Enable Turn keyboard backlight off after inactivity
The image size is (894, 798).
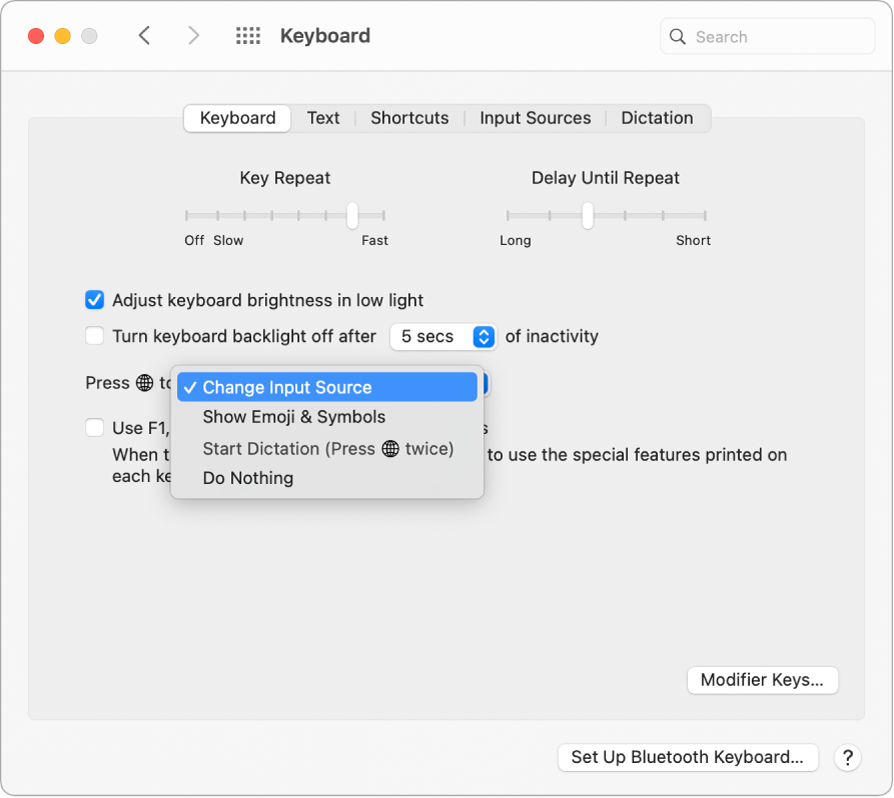click(94, 336)
